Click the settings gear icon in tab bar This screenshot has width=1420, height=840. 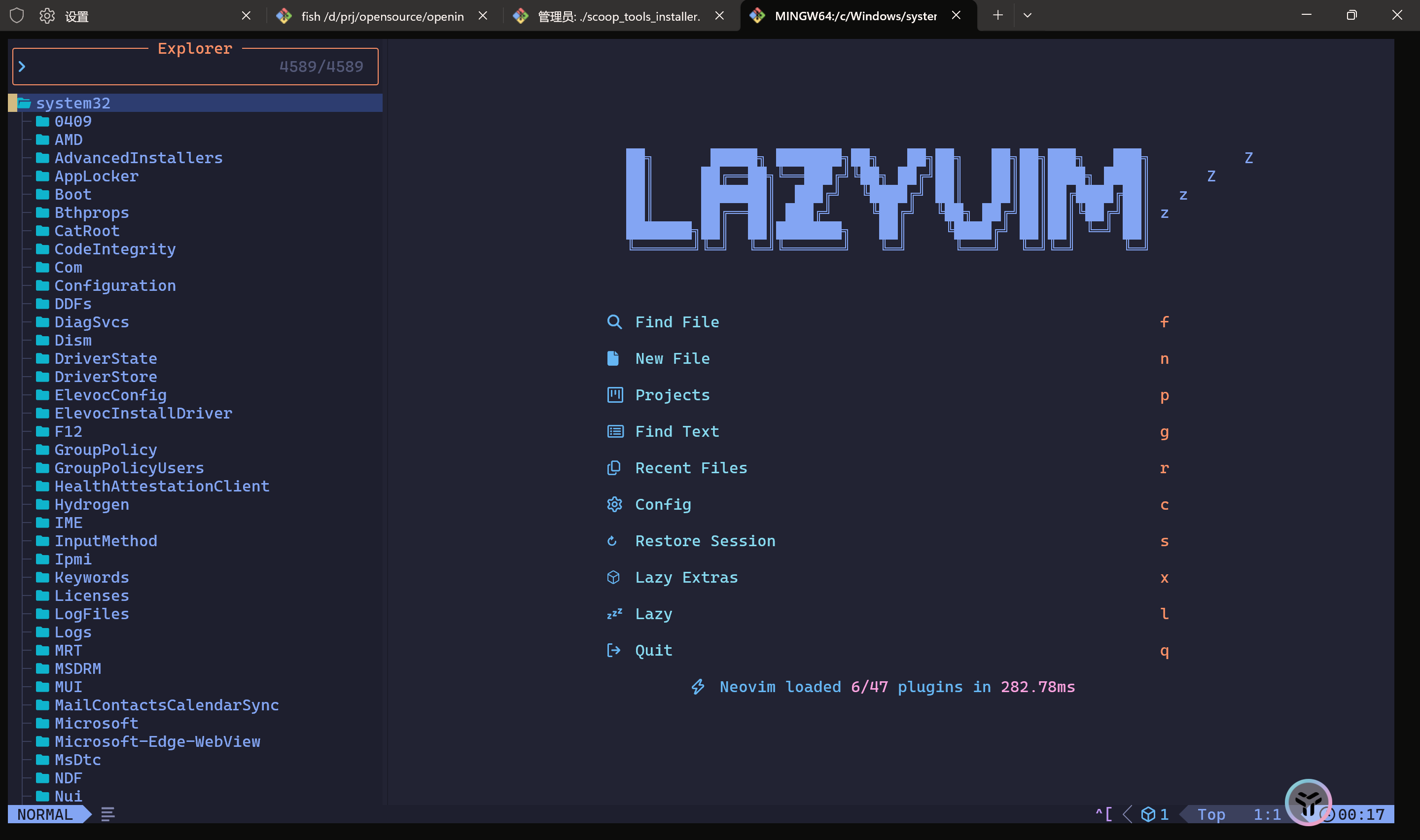[x=47, y=16]
